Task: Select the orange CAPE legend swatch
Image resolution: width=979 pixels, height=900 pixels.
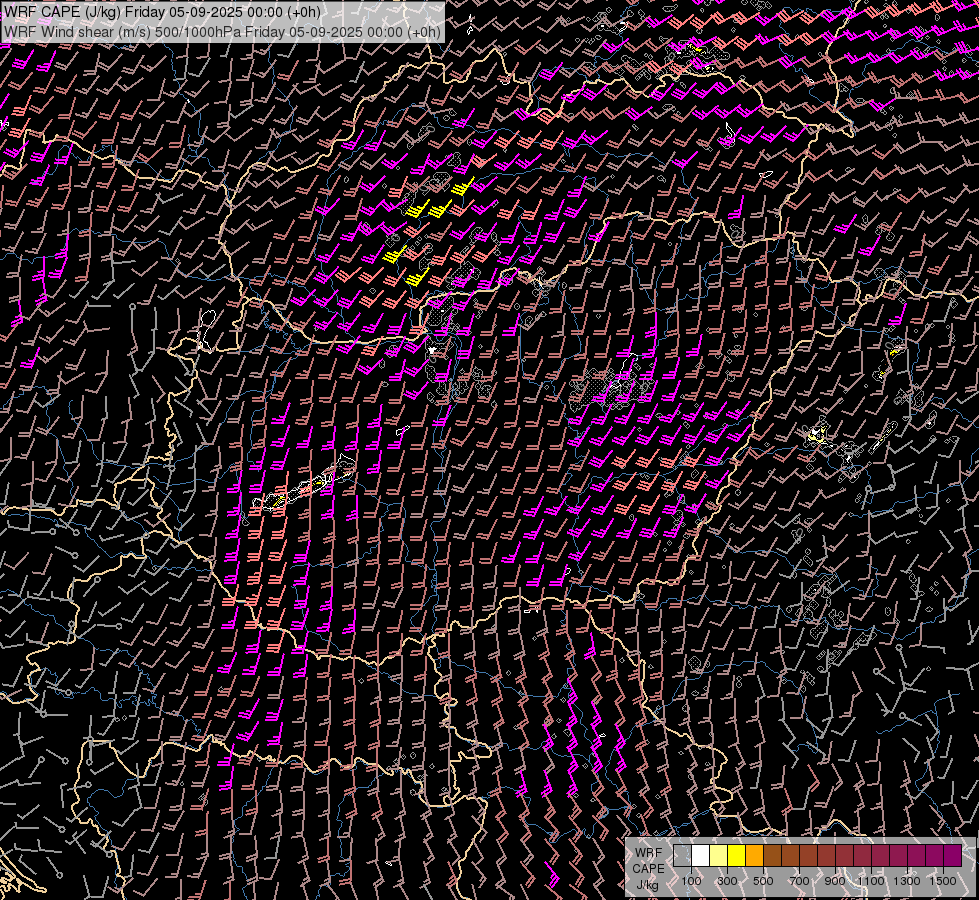Action: tap(754, 855)
